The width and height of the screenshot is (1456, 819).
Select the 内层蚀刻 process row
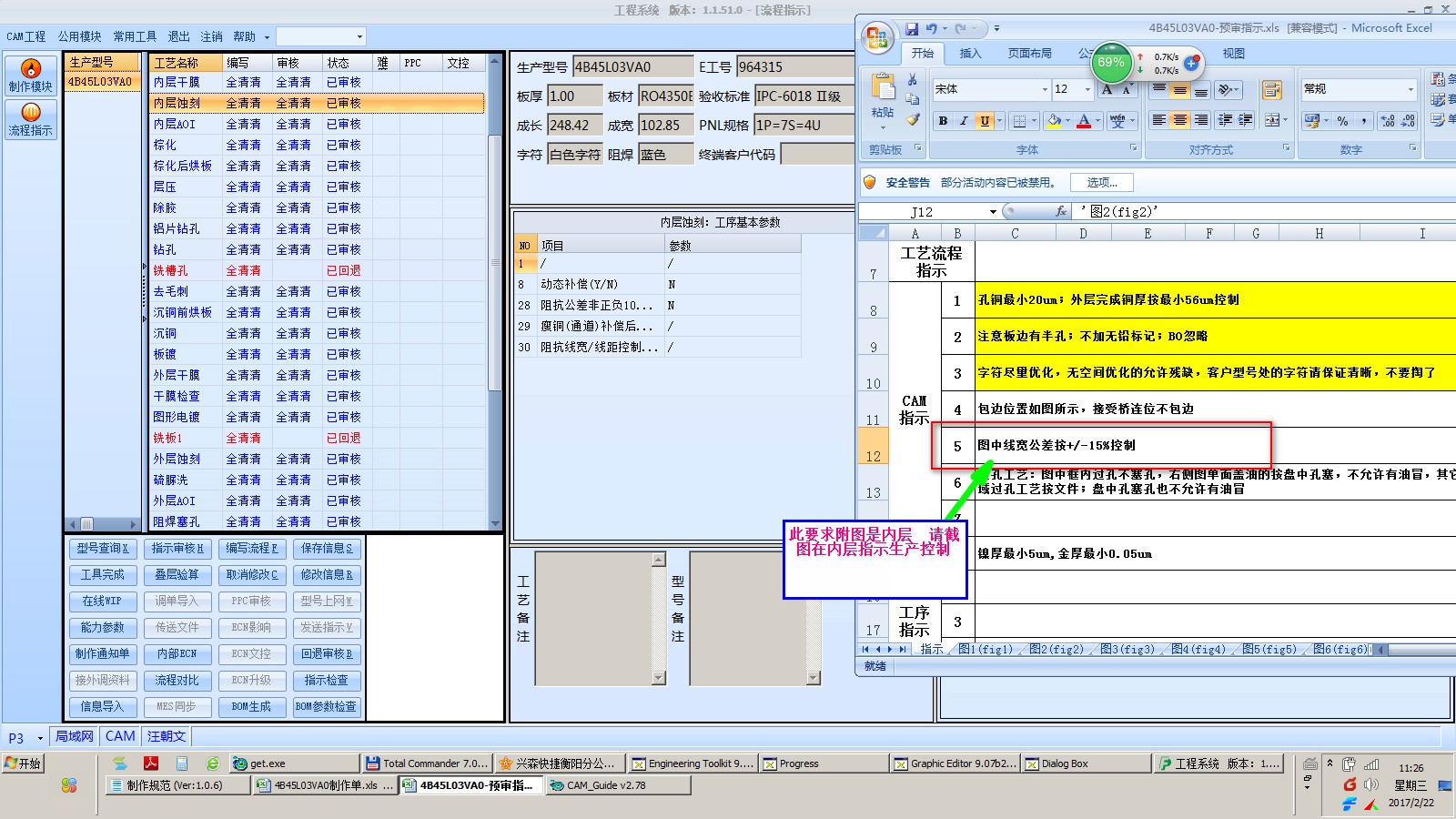[317, 103]
